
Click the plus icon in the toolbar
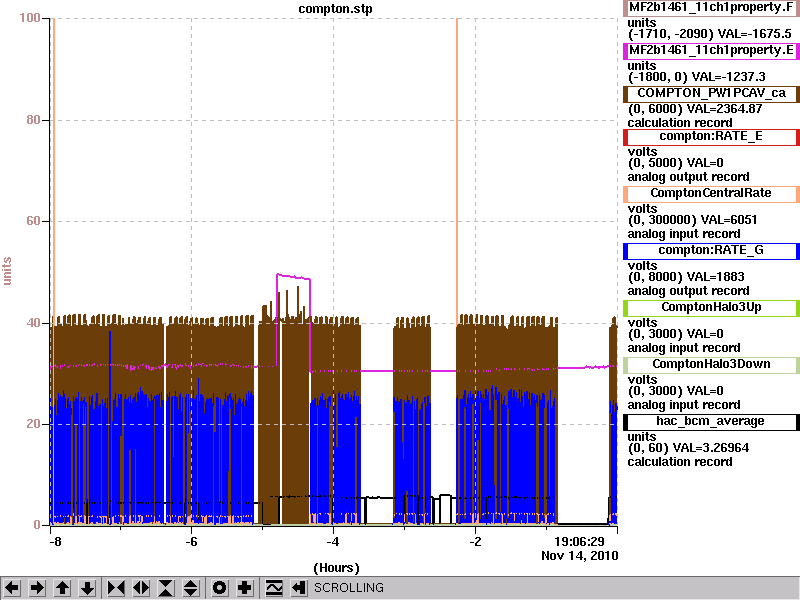pos(244,588)
